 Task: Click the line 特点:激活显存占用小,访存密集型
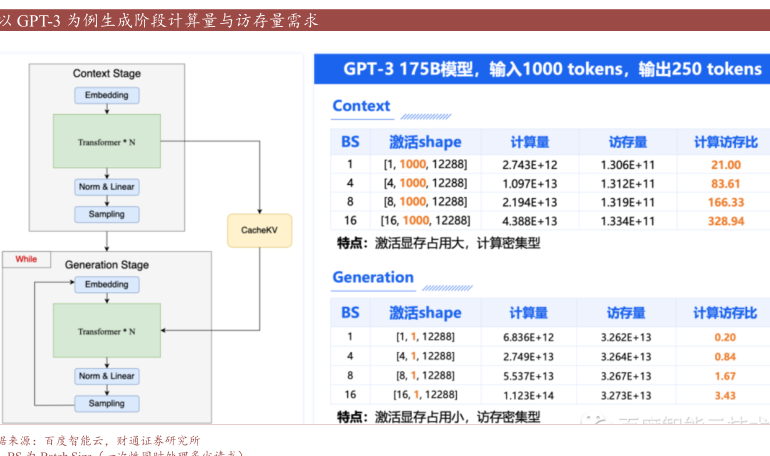pyautogui.click(x=439, y=417)
